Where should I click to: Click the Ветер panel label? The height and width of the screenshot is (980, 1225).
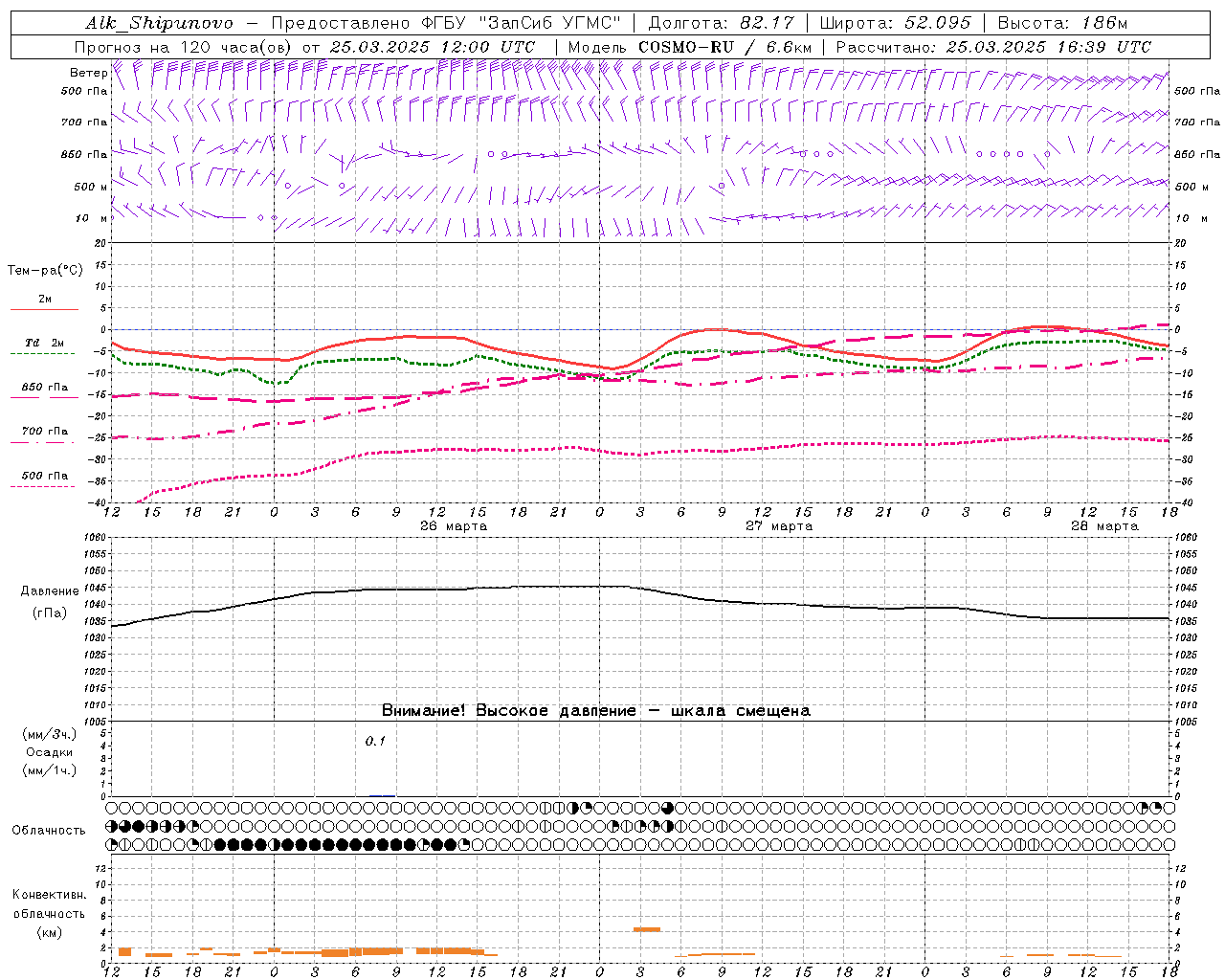[88, 73]
